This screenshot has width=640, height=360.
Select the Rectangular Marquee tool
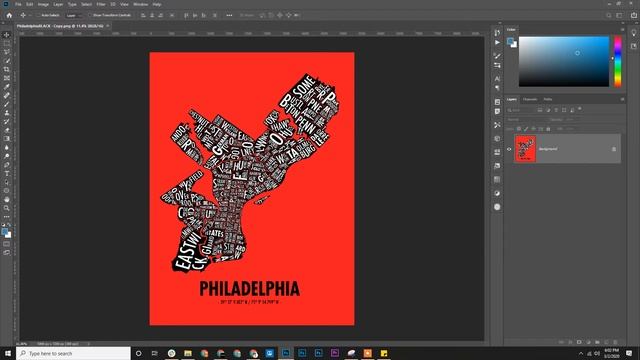[7, 43]
